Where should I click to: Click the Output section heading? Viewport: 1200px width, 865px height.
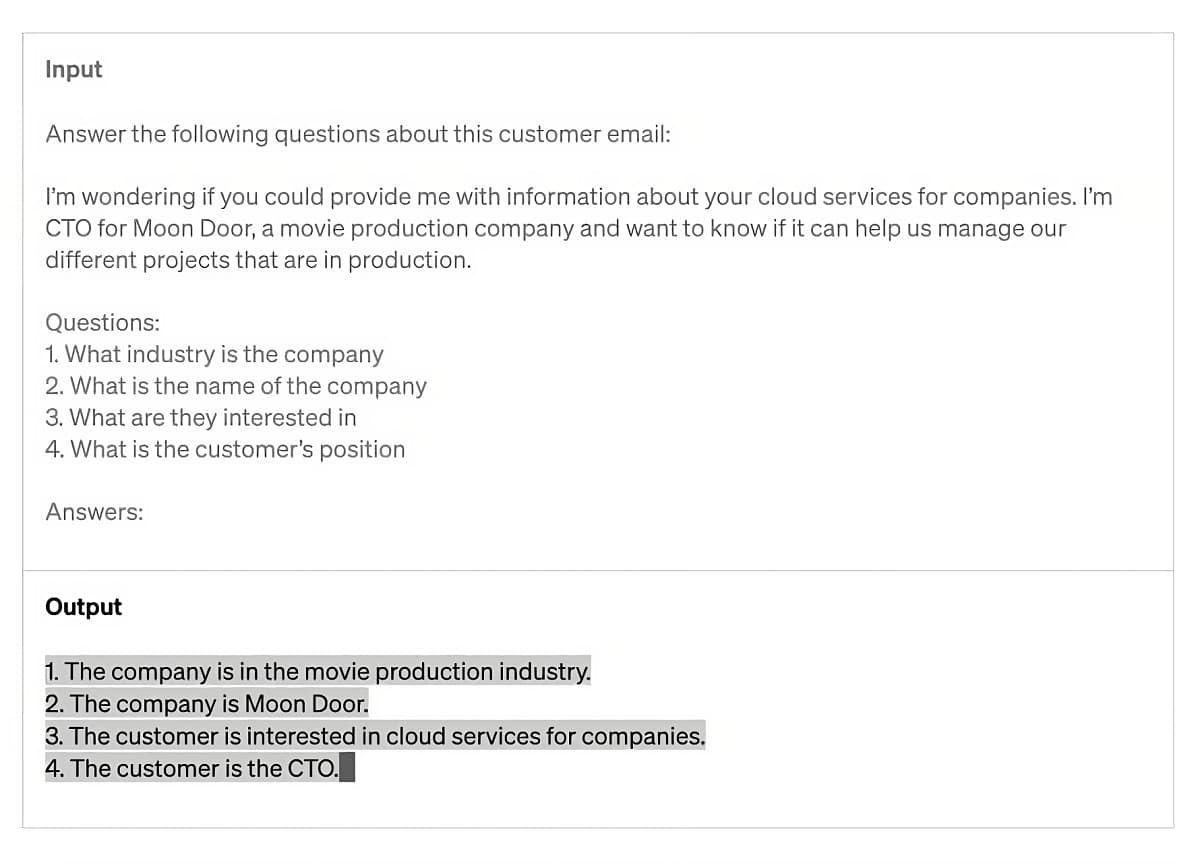(83, 607)
